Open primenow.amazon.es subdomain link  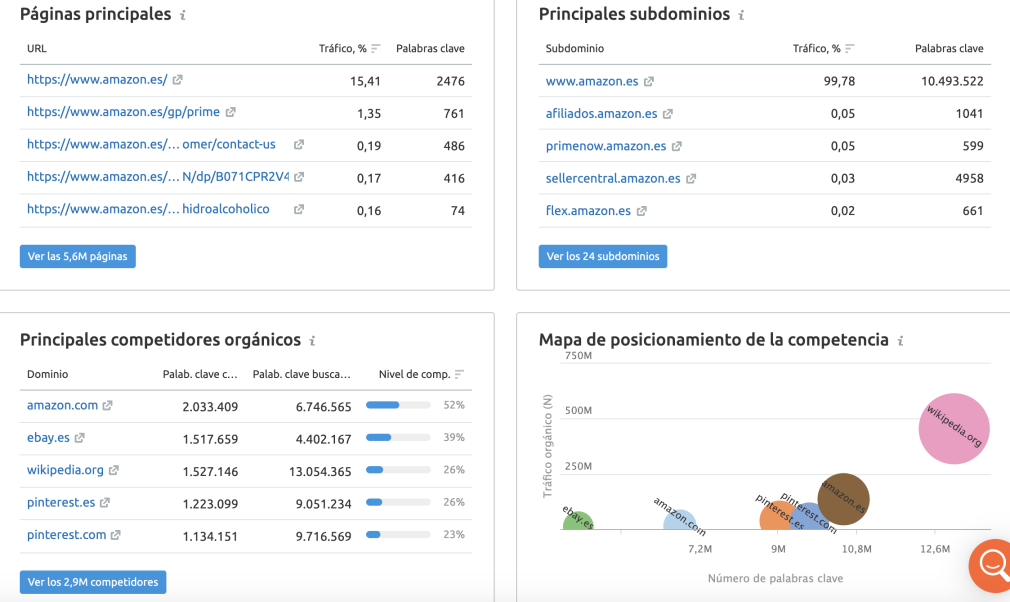[606, 146]
